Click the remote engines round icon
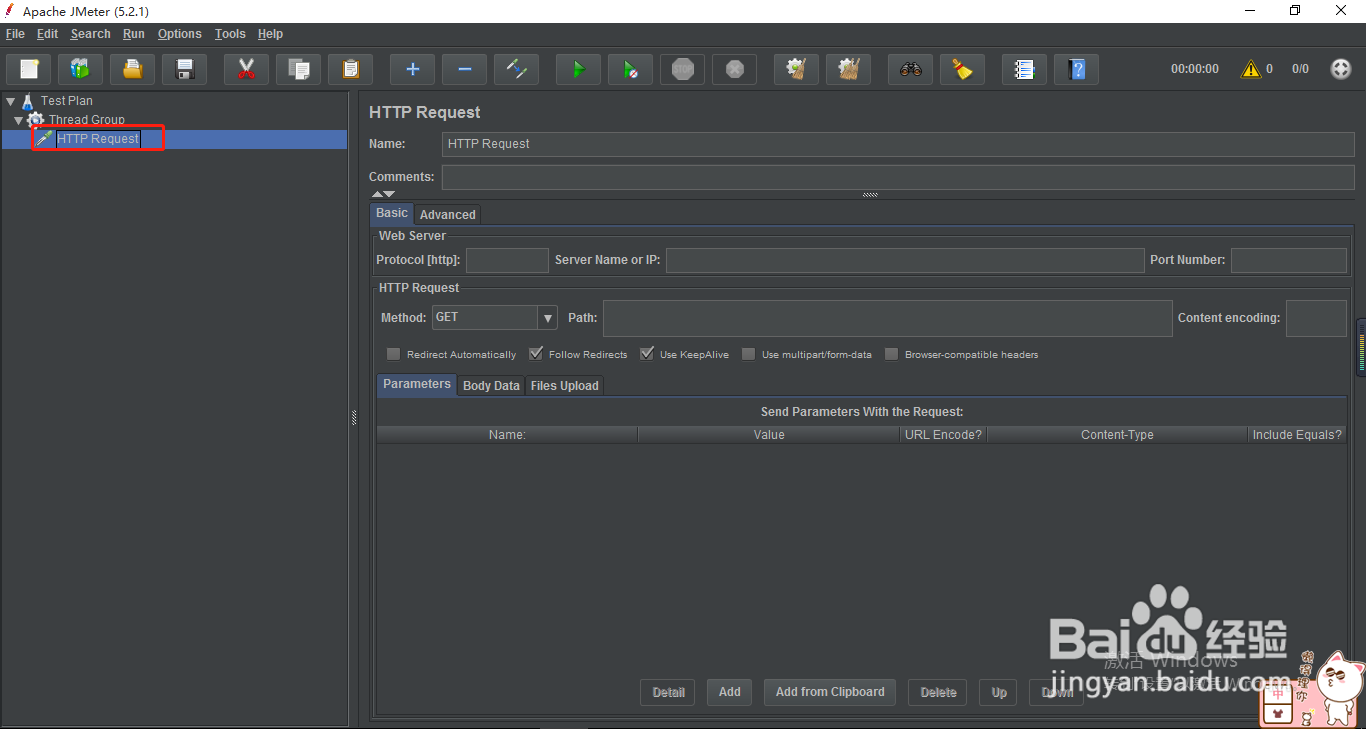This screenshot has width=1366, height=729. point(1341,69)
